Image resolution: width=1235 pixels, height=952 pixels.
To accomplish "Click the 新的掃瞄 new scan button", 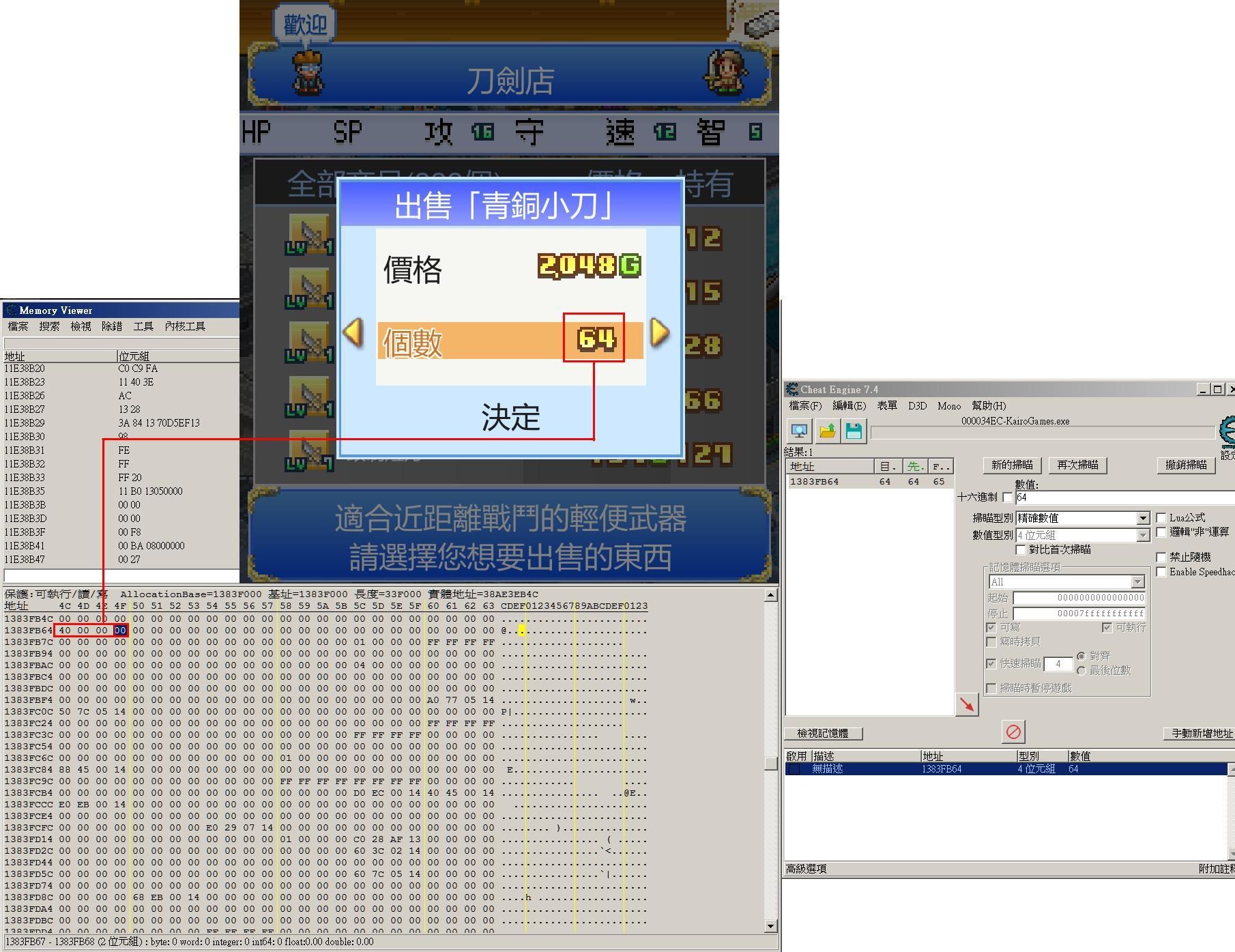I will click(x=1012, y=465).
